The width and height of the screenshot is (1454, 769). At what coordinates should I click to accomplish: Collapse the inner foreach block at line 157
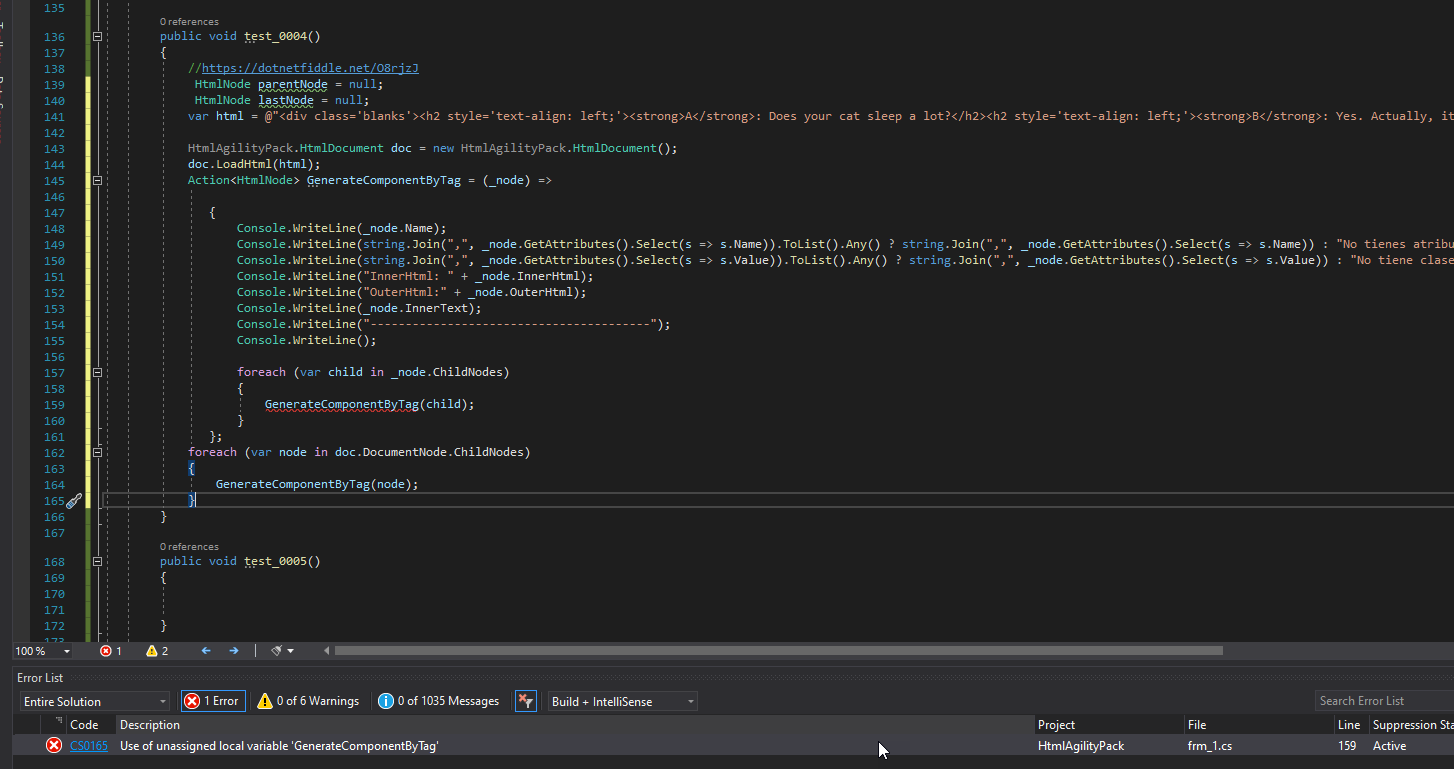click(x=97, y=373)
